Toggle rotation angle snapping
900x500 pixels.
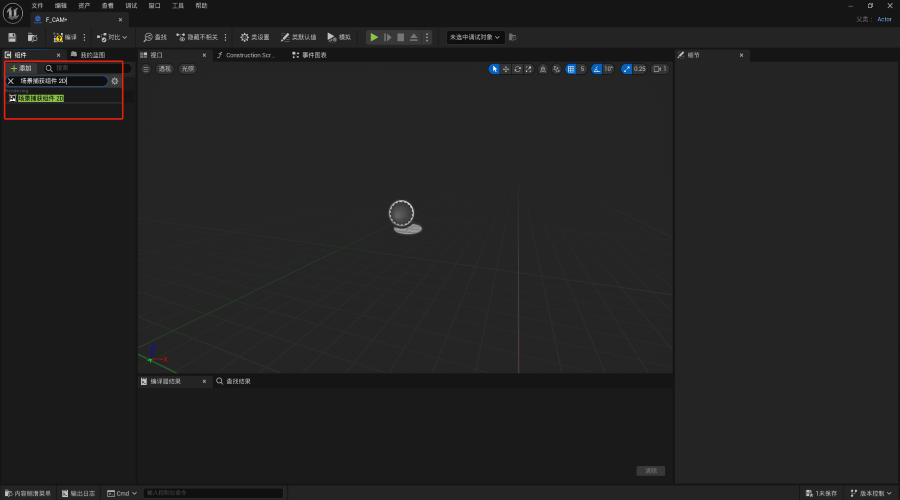(597, 69)
